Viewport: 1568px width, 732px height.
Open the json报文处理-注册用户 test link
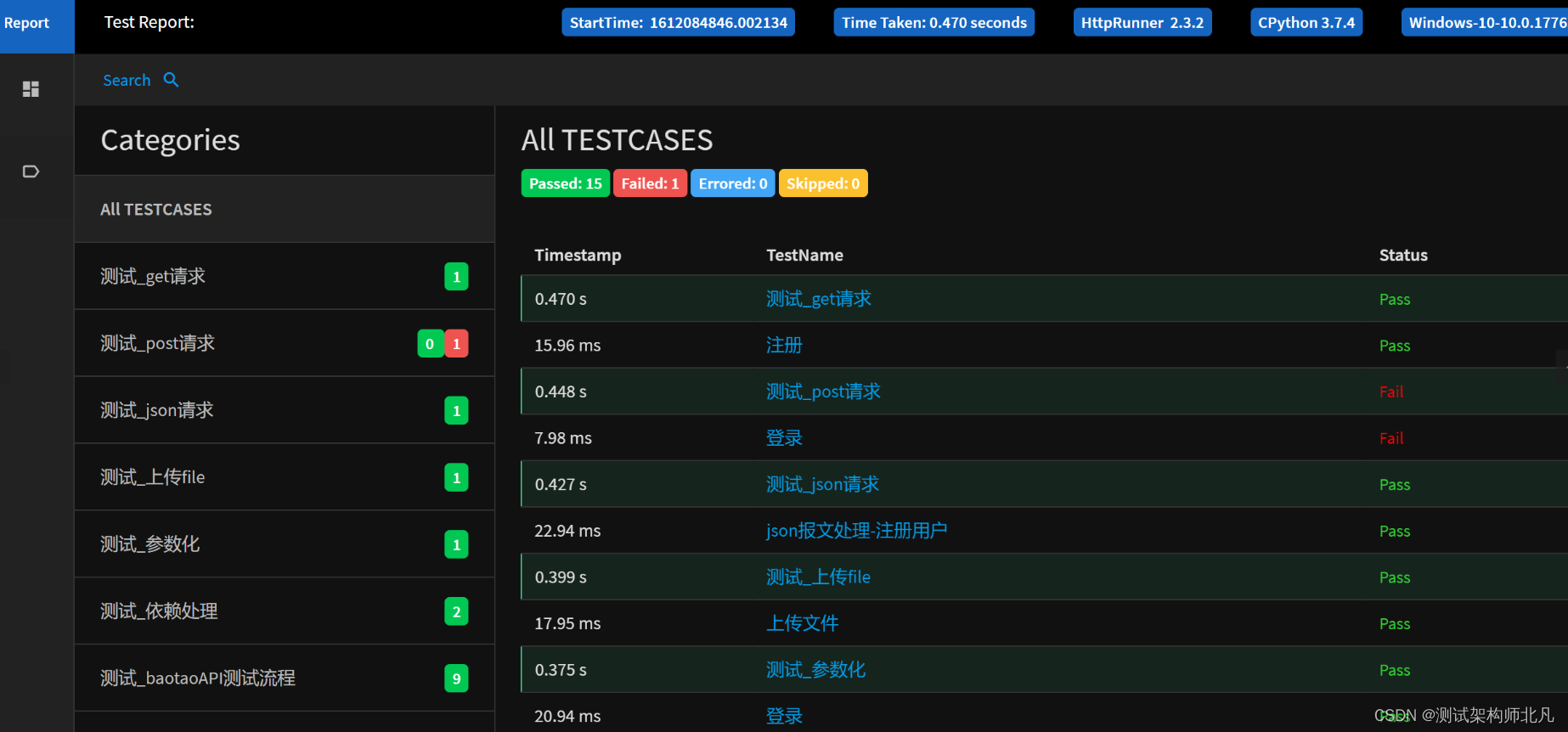point(856,531)
